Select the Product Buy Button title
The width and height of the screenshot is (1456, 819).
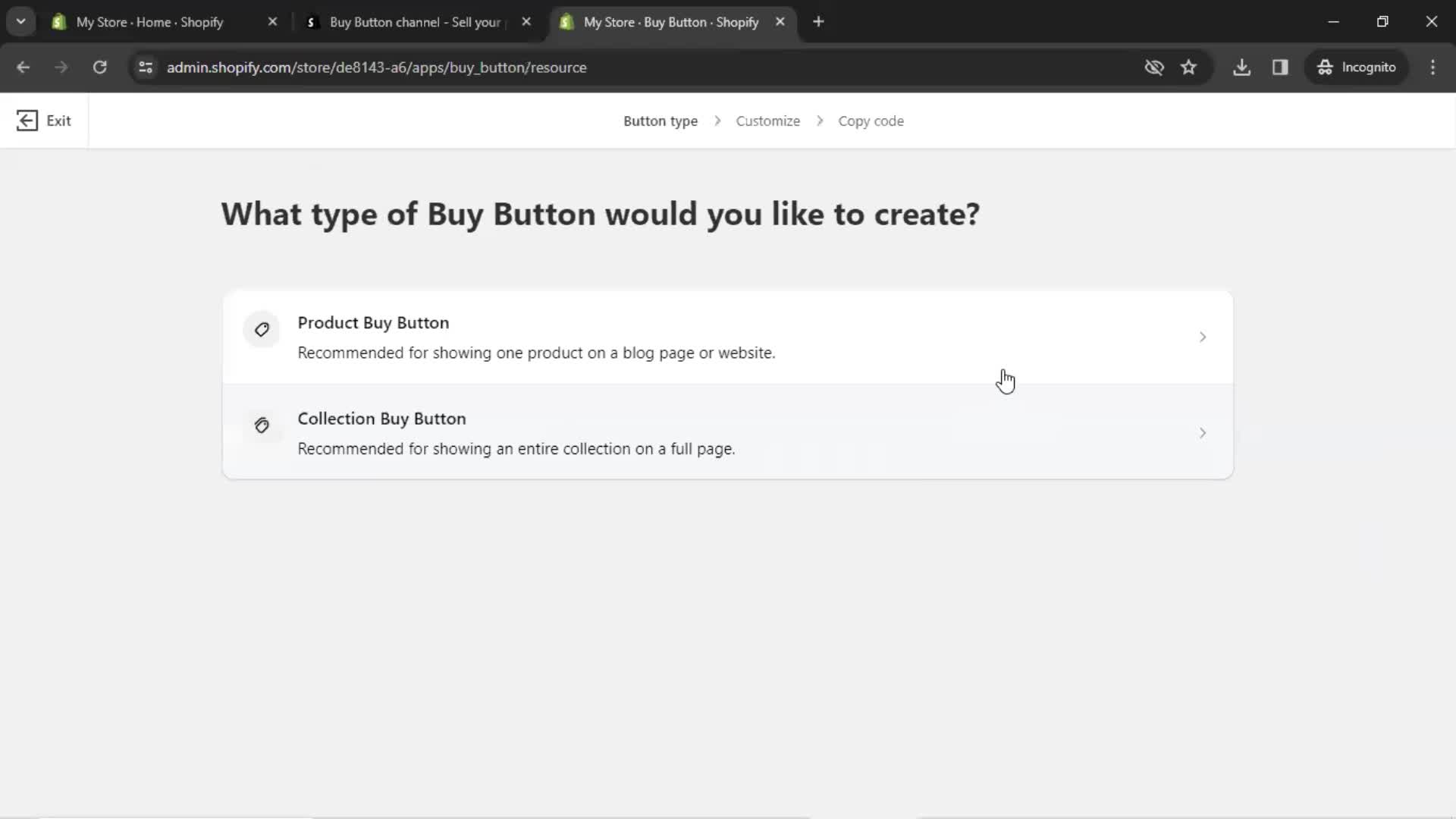click(373, 323)
